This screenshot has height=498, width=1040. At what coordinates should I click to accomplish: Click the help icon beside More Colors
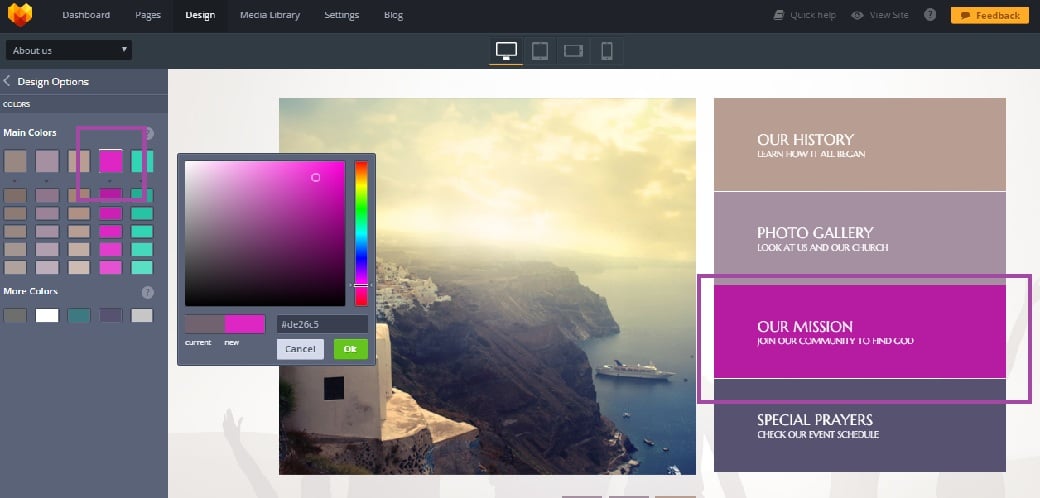[x=148, y=292]
